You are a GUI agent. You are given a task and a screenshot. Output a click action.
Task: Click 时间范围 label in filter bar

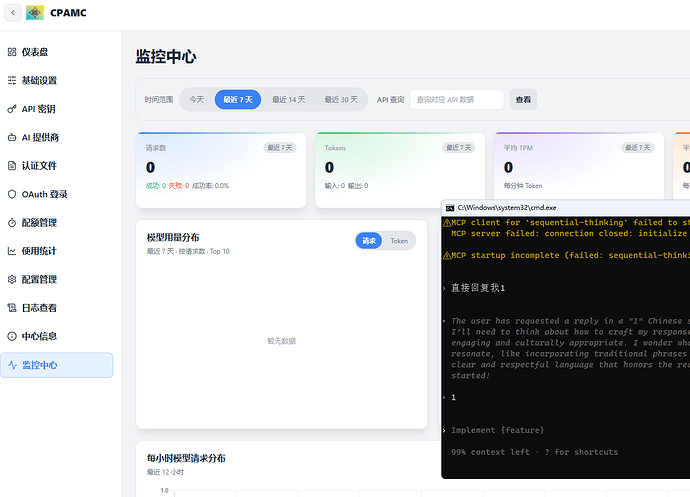coord(159,99)
